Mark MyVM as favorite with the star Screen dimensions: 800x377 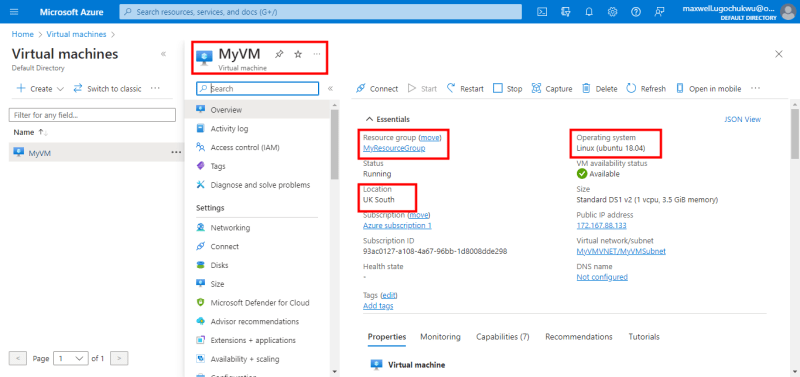298,54
